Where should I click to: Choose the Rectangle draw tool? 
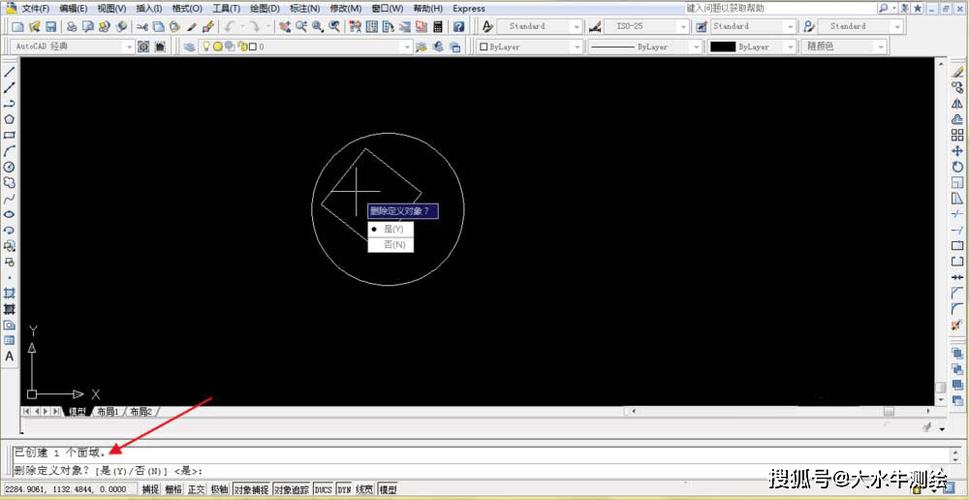[9, 135]
